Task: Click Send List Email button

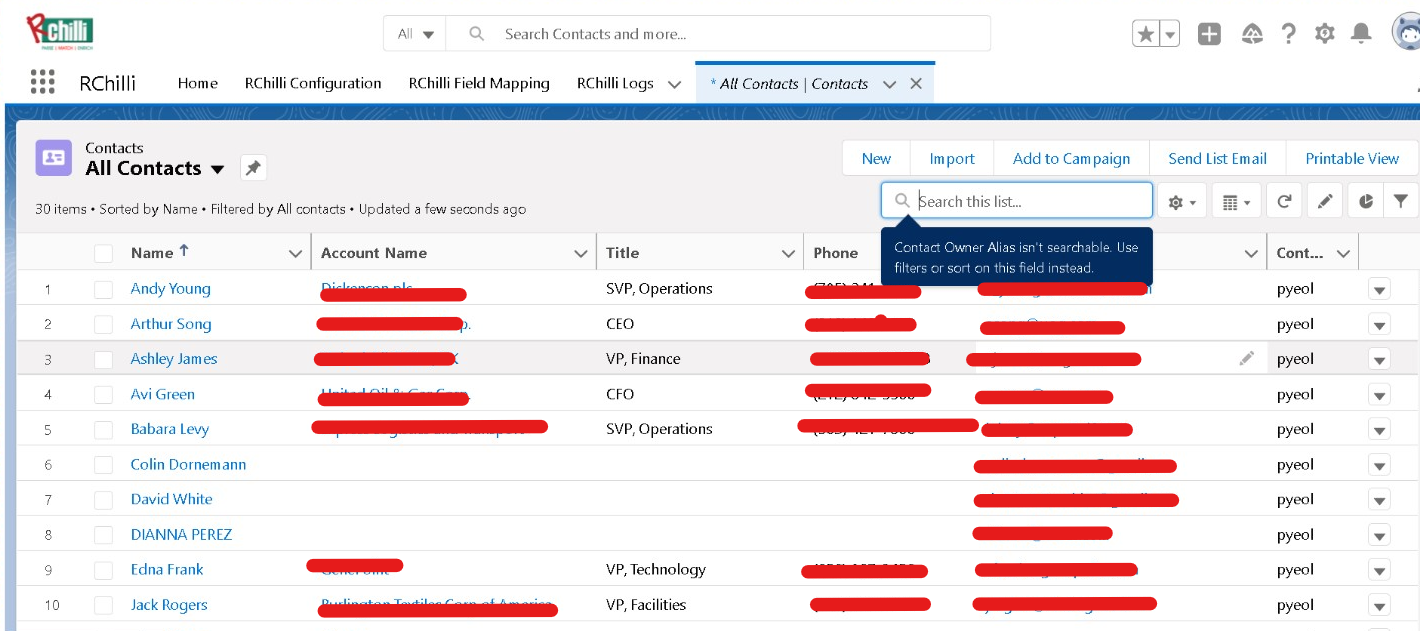Action: tap(1217, 158)
